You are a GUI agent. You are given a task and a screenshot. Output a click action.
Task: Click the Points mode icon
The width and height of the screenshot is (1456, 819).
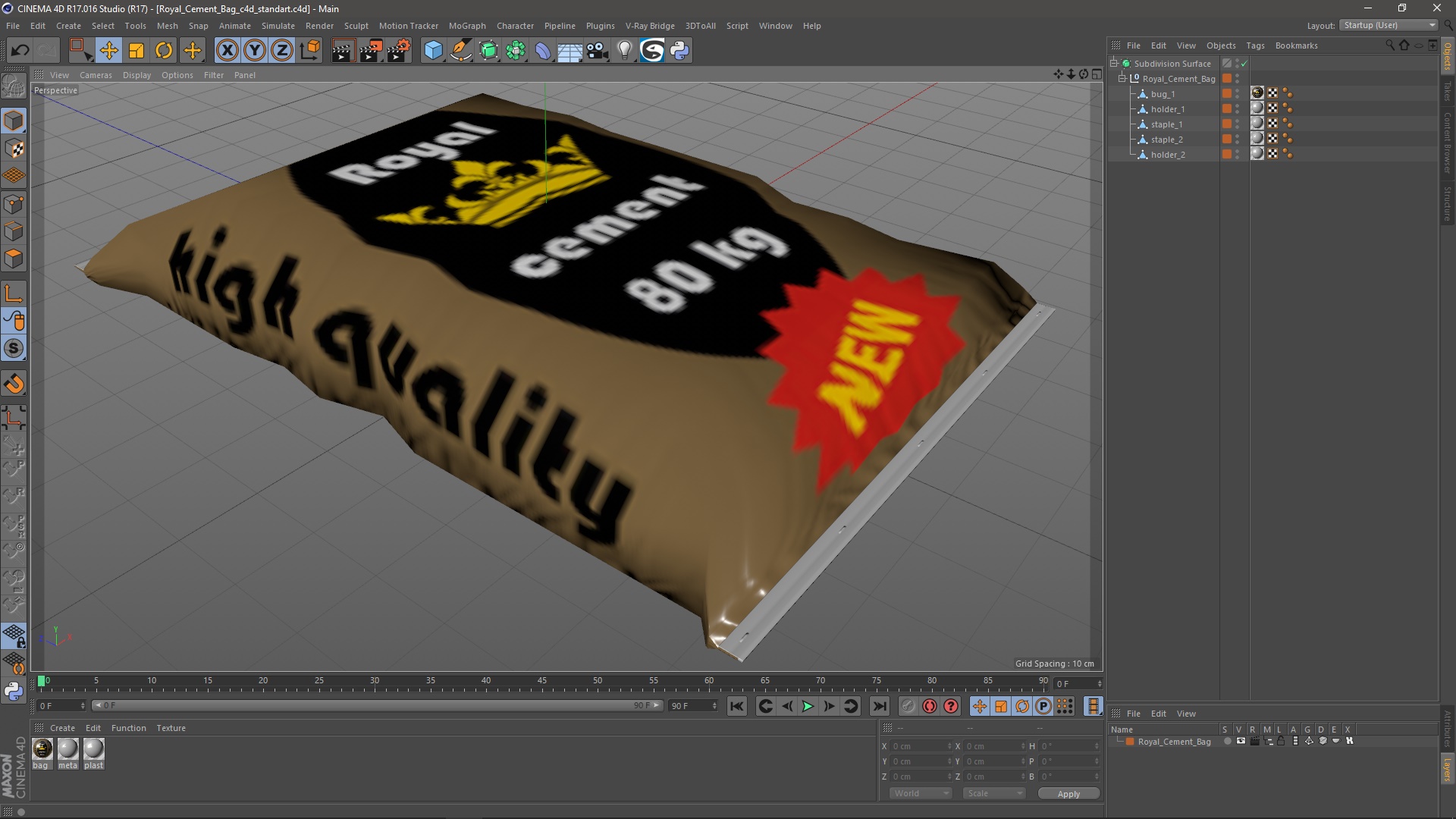click(14, 204)
